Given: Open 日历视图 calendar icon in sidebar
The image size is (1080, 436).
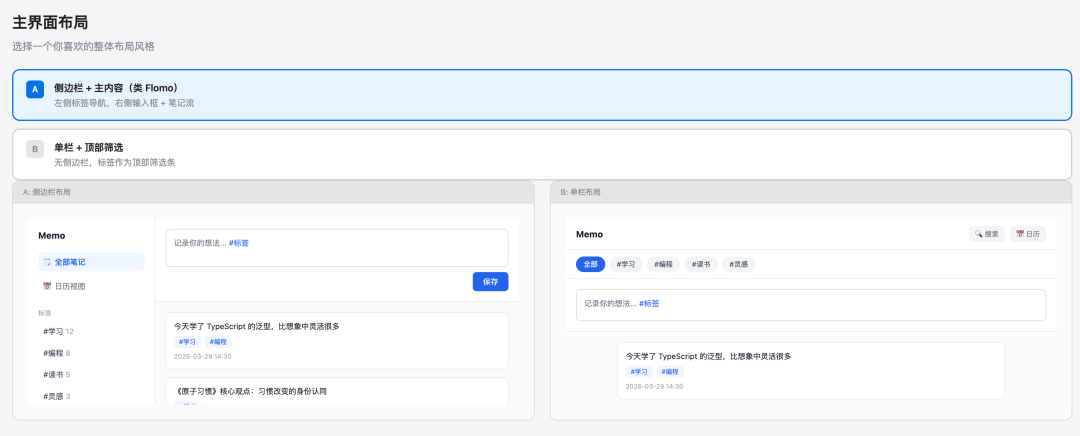Looking at the screenshot, I should click(x=47, y=286).
